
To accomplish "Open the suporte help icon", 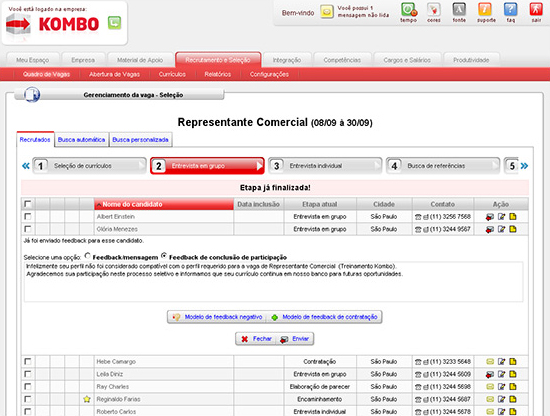I will coord(485,10).
